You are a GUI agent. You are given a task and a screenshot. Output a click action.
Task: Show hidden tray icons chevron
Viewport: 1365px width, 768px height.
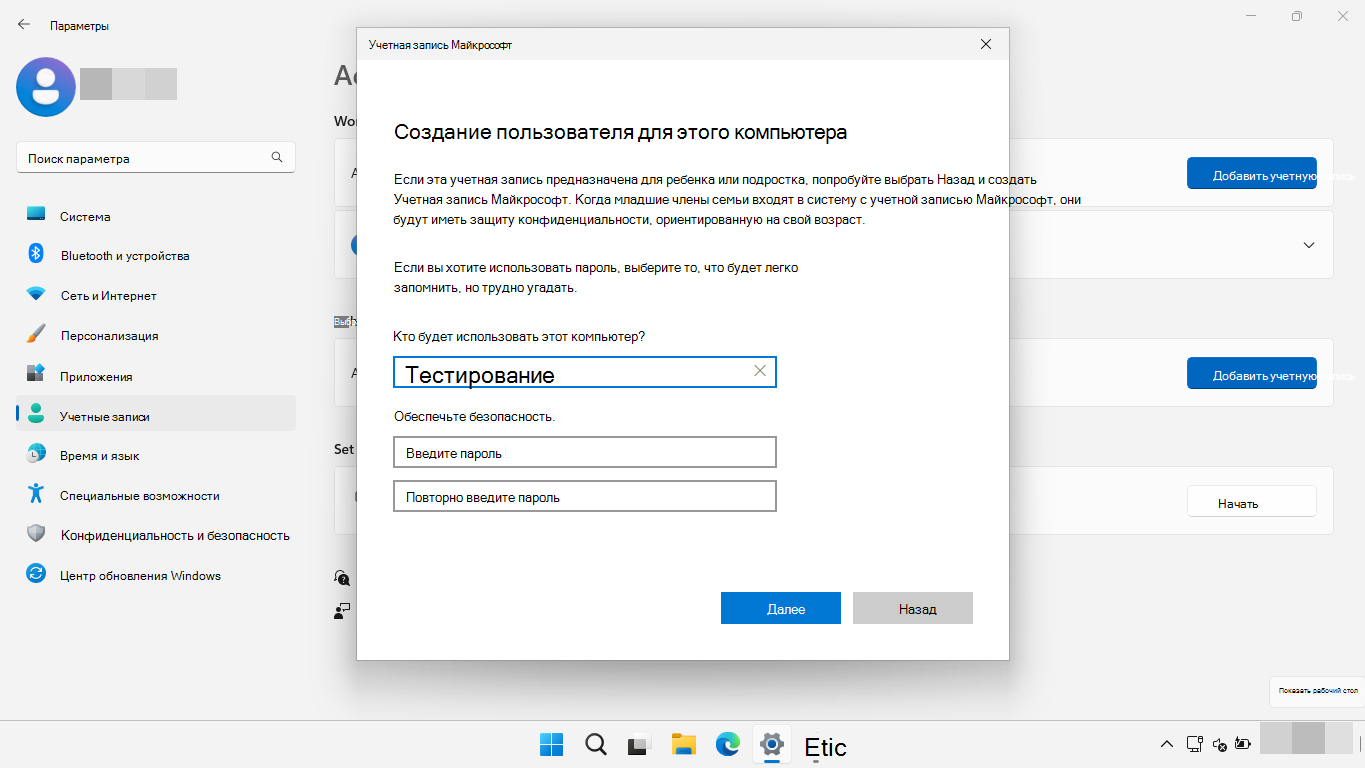point(1166,745)
